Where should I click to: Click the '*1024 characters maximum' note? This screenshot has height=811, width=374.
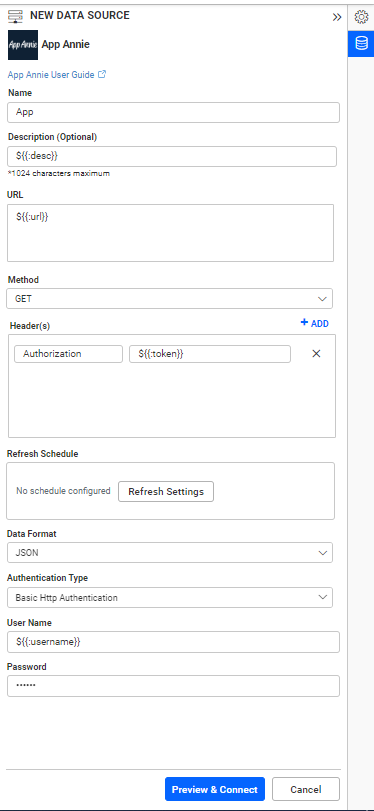pos(58,174)
